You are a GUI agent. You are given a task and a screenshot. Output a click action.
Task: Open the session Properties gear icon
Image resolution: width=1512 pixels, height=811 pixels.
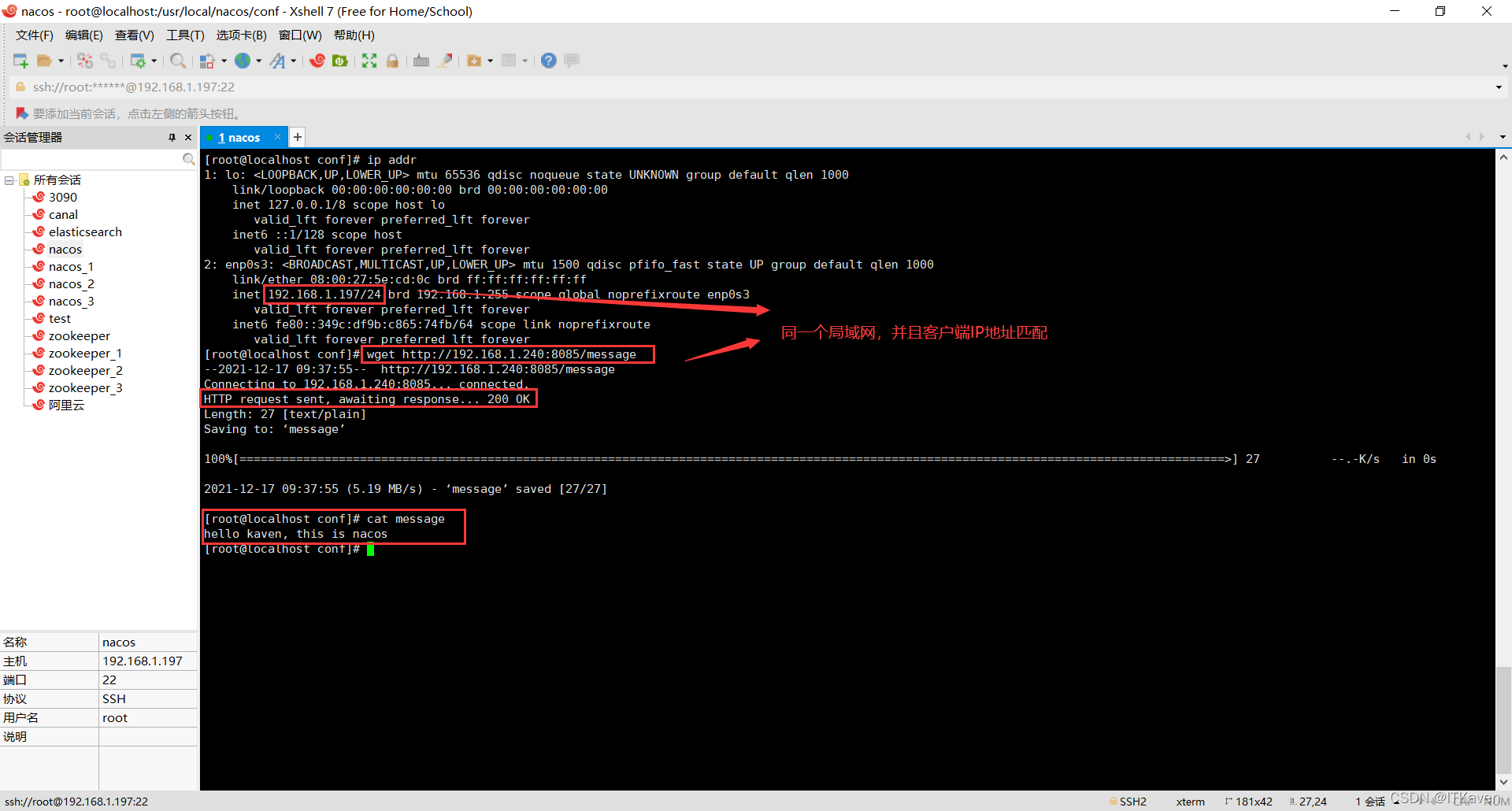[138, 61]
